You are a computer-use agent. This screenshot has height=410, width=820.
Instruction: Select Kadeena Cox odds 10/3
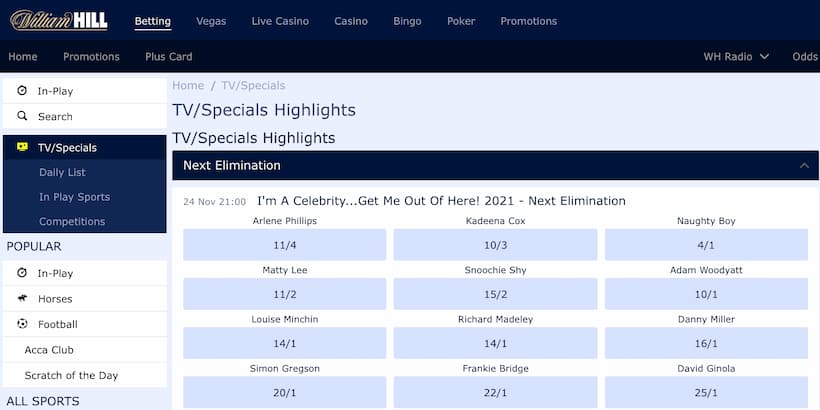tap(495, 244)
